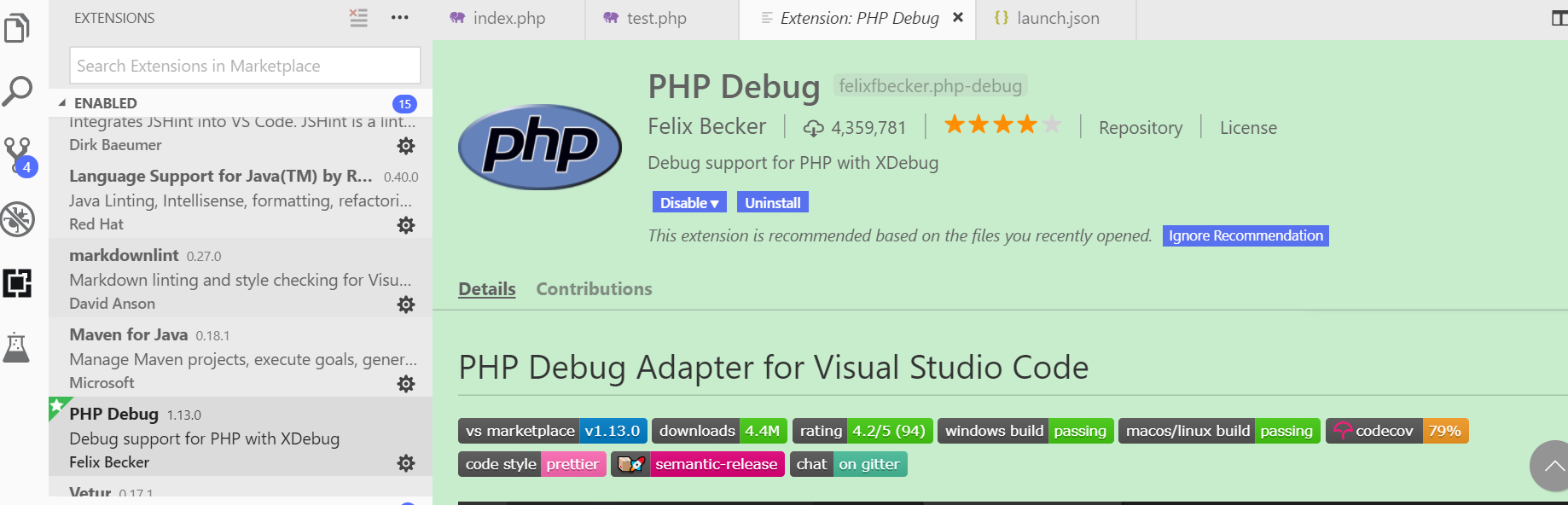Switch to index.php tab

pyautogui.click(x=509, y=18)
